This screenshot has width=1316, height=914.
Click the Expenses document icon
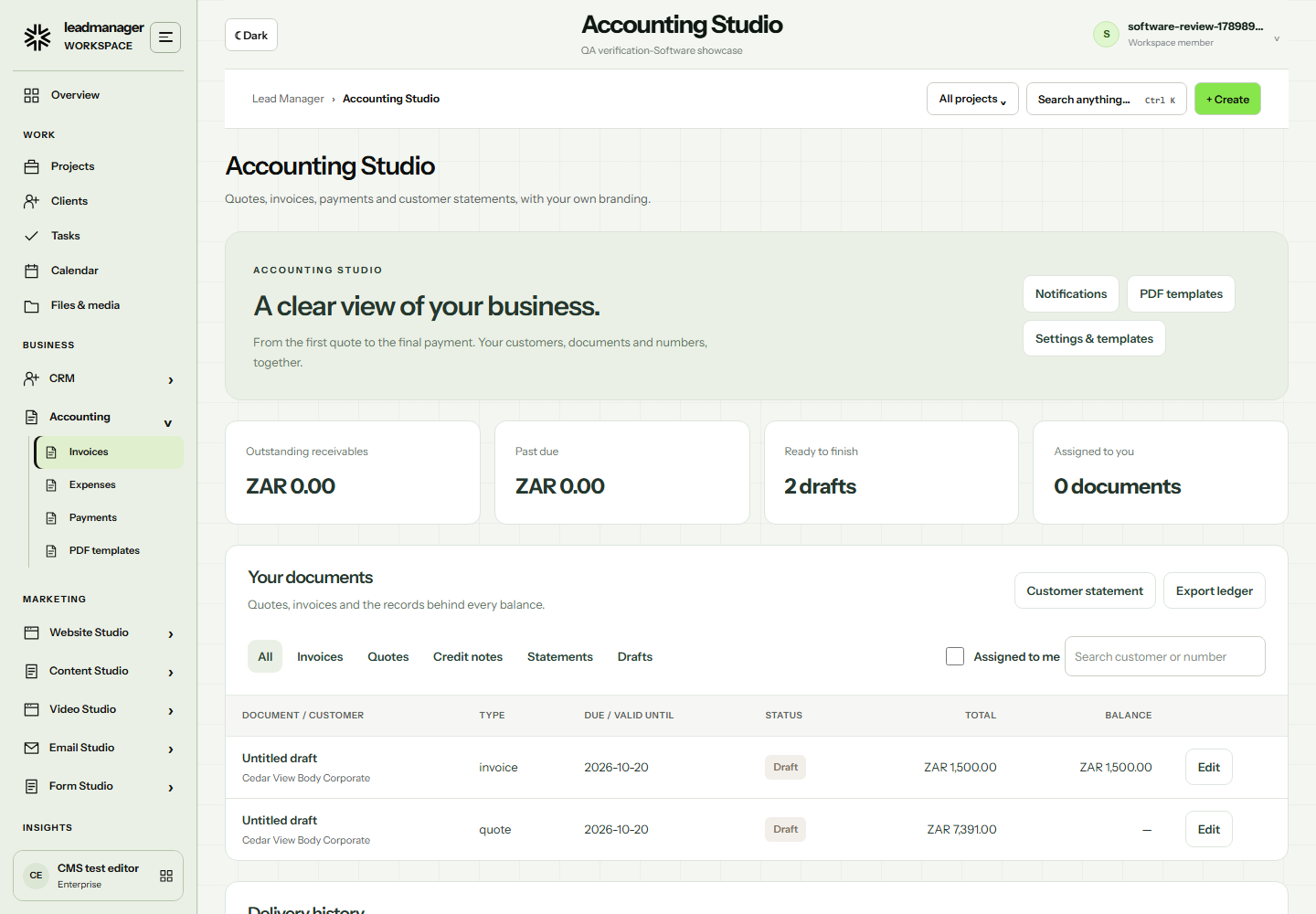coord(52,485)
